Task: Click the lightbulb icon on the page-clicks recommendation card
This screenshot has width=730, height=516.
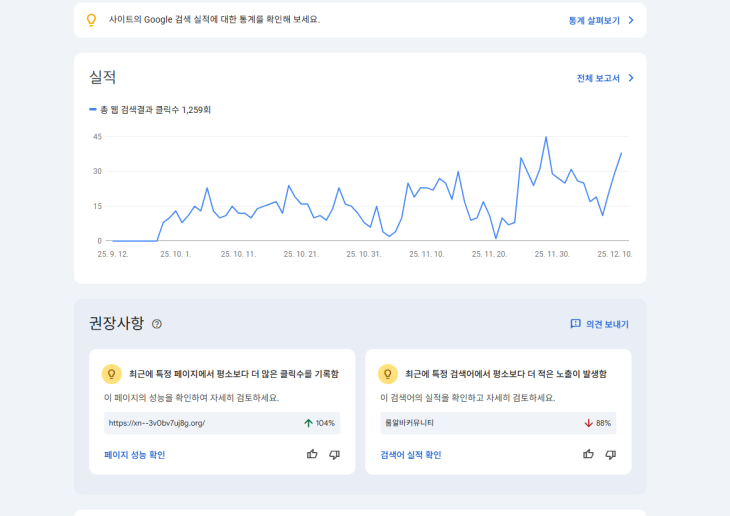Action: tap(111, 374)
